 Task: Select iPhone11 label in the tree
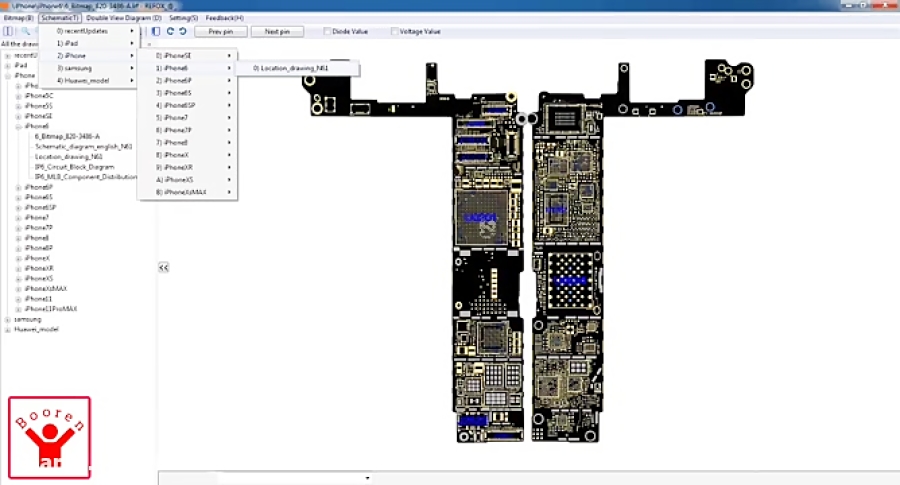click(x=38, y=298)
